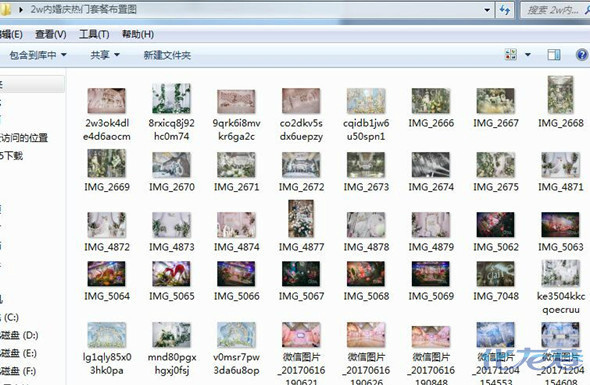
Task: Select the IMG_5069 thumbnail
Action: 431,274
